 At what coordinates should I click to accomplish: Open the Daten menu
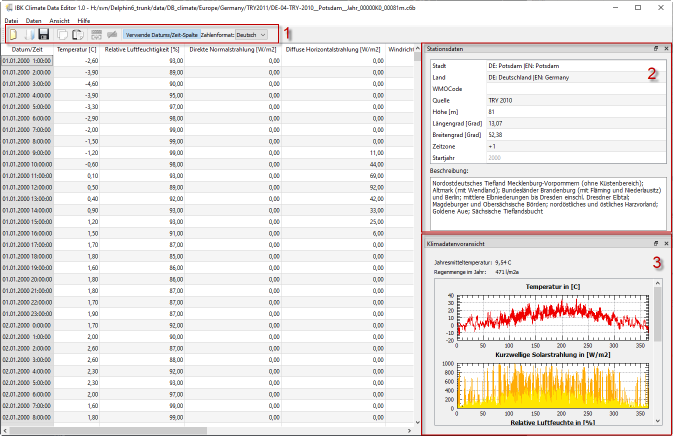click(x=33, y=20)
